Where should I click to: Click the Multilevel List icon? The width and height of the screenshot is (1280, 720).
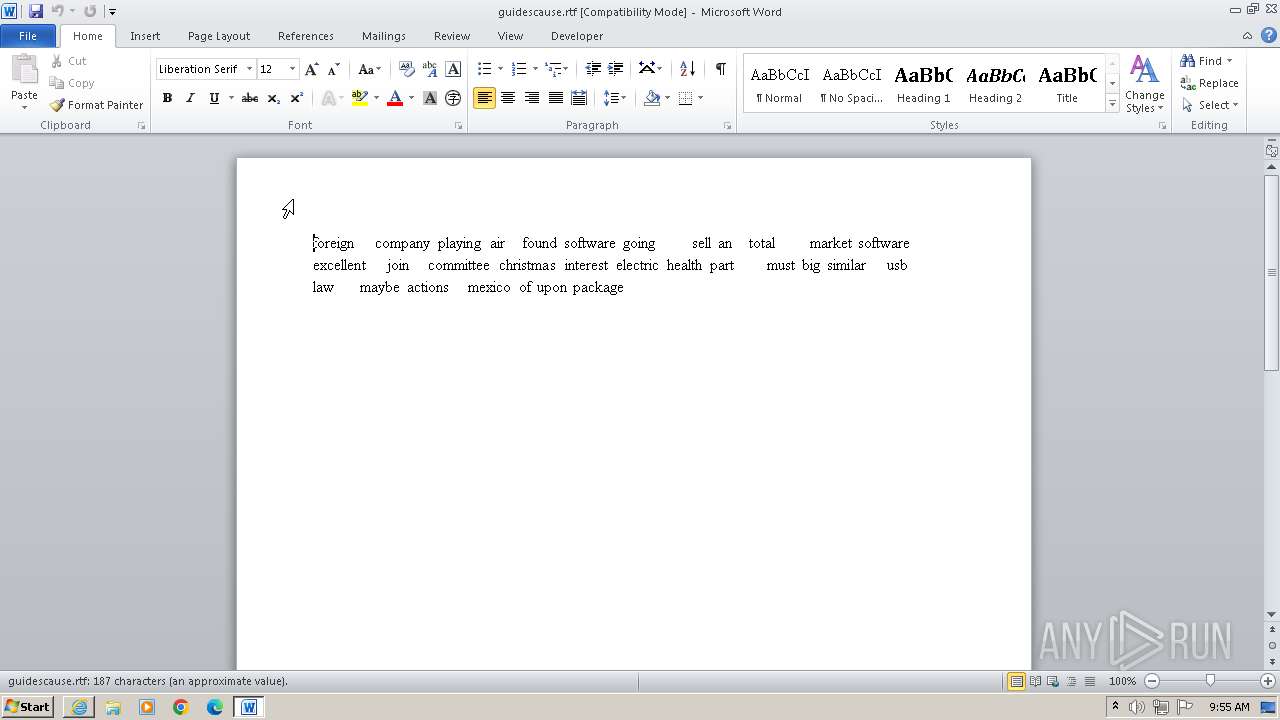(x=553, y=69)
